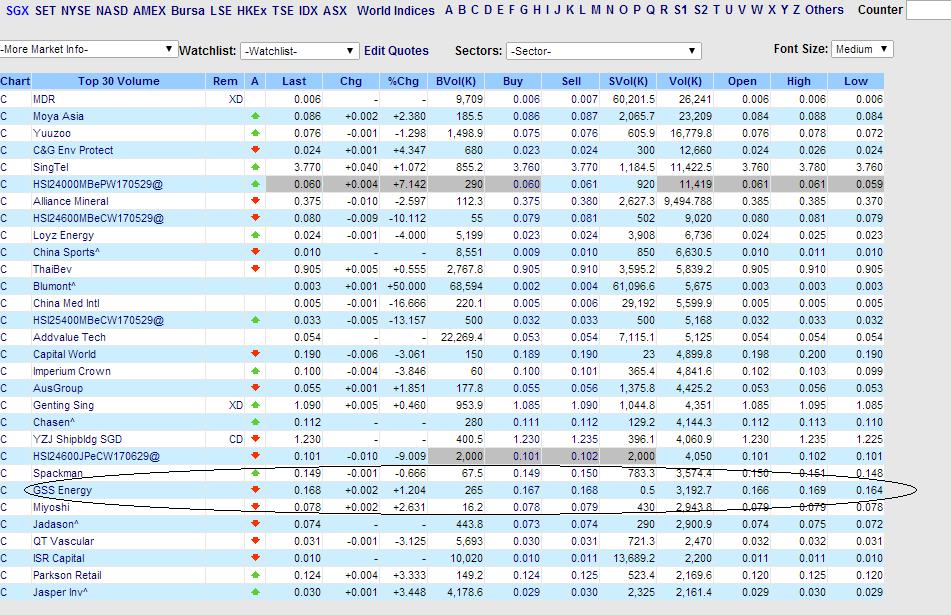Viewport: 951px width, 615px height.
Task: Change Font Size via Medium dropdown
Action: 862,49
